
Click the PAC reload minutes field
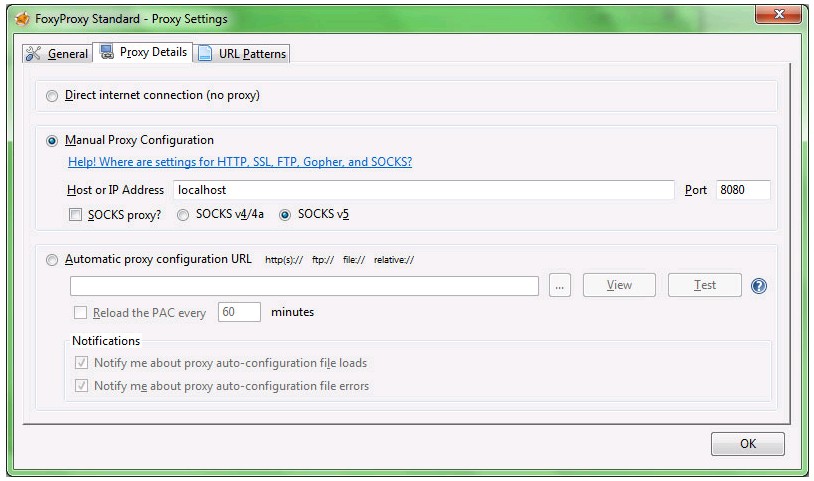[x=239, y=312]
